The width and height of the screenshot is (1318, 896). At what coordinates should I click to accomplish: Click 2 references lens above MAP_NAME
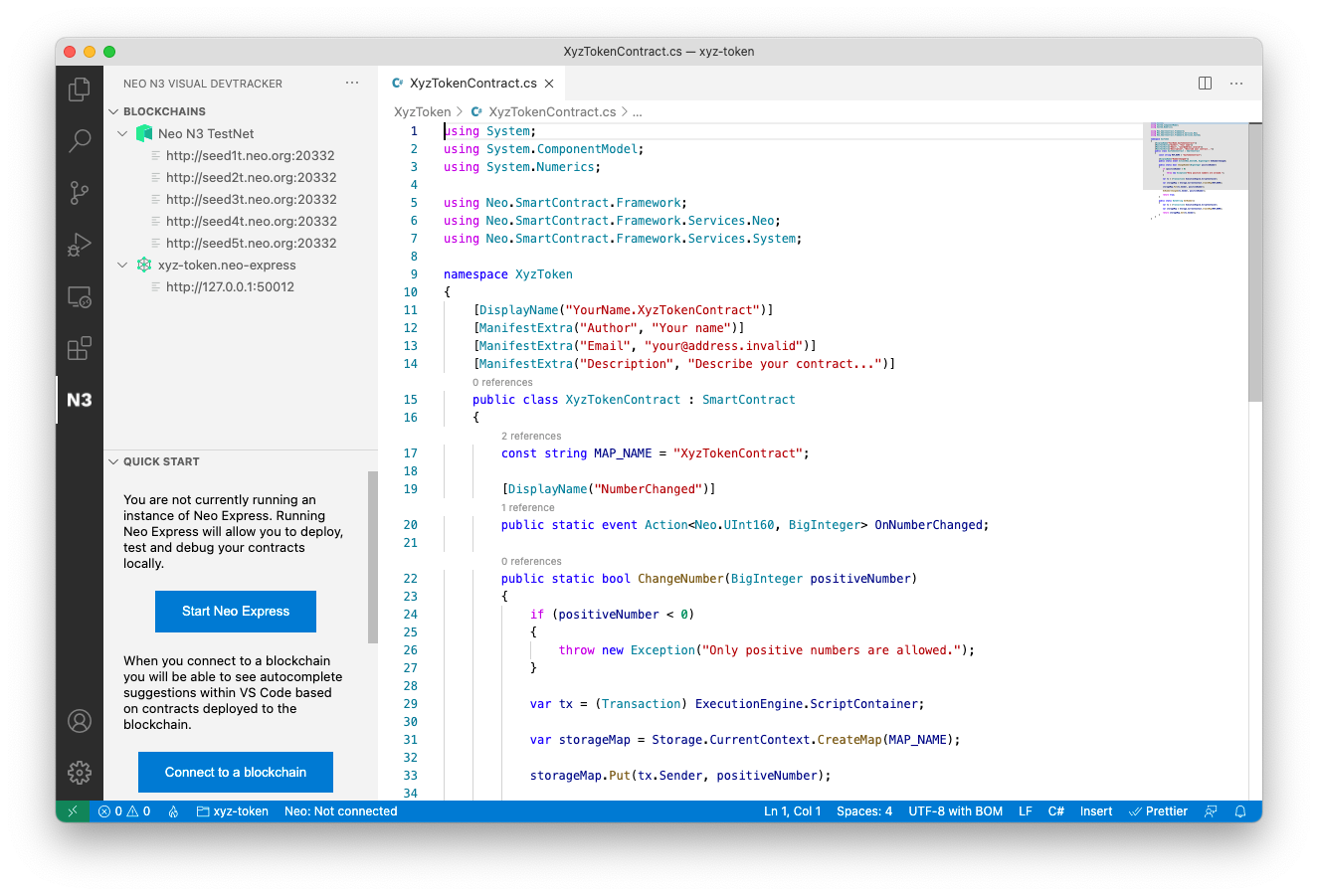click(x=531, y=436)
